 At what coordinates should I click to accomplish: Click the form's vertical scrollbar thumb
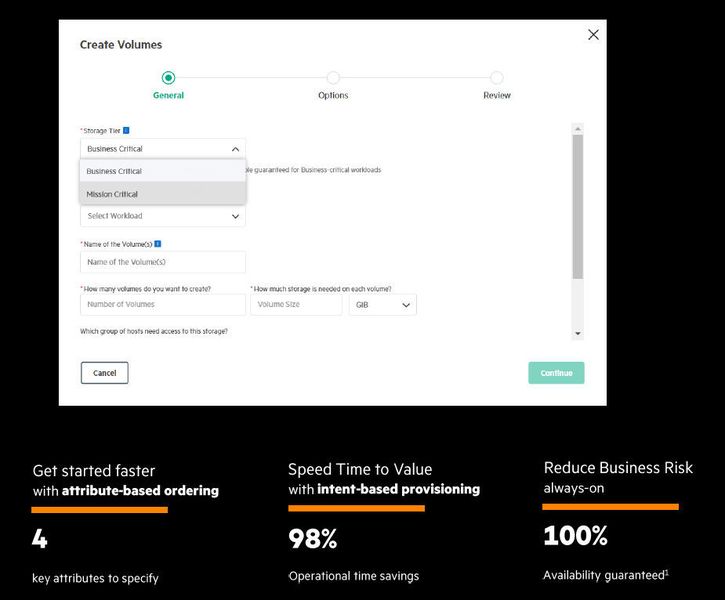(x=577, y=205)
